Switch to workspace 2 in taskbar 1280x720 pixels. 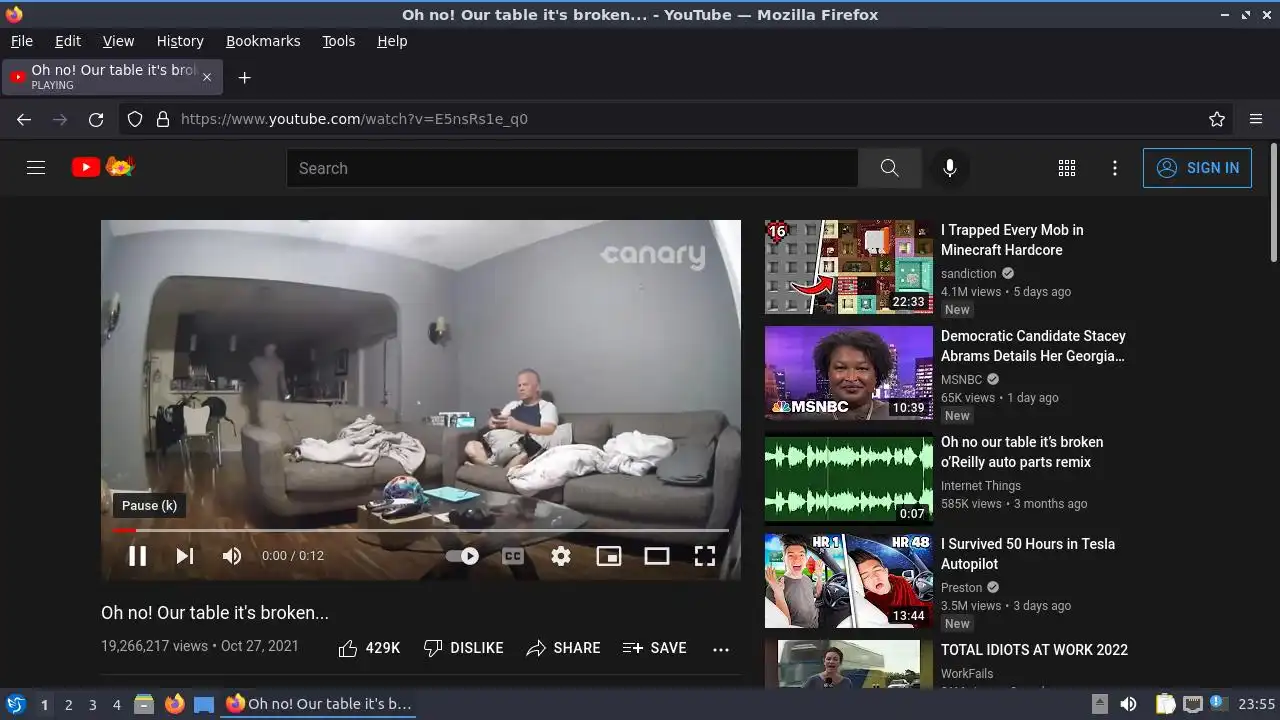68,704
